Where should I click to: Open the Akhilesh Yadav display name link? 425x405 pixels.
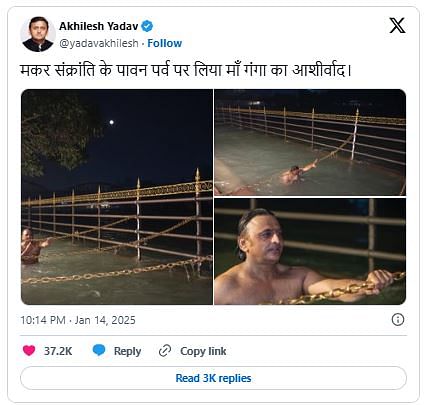tap(99, 26)
